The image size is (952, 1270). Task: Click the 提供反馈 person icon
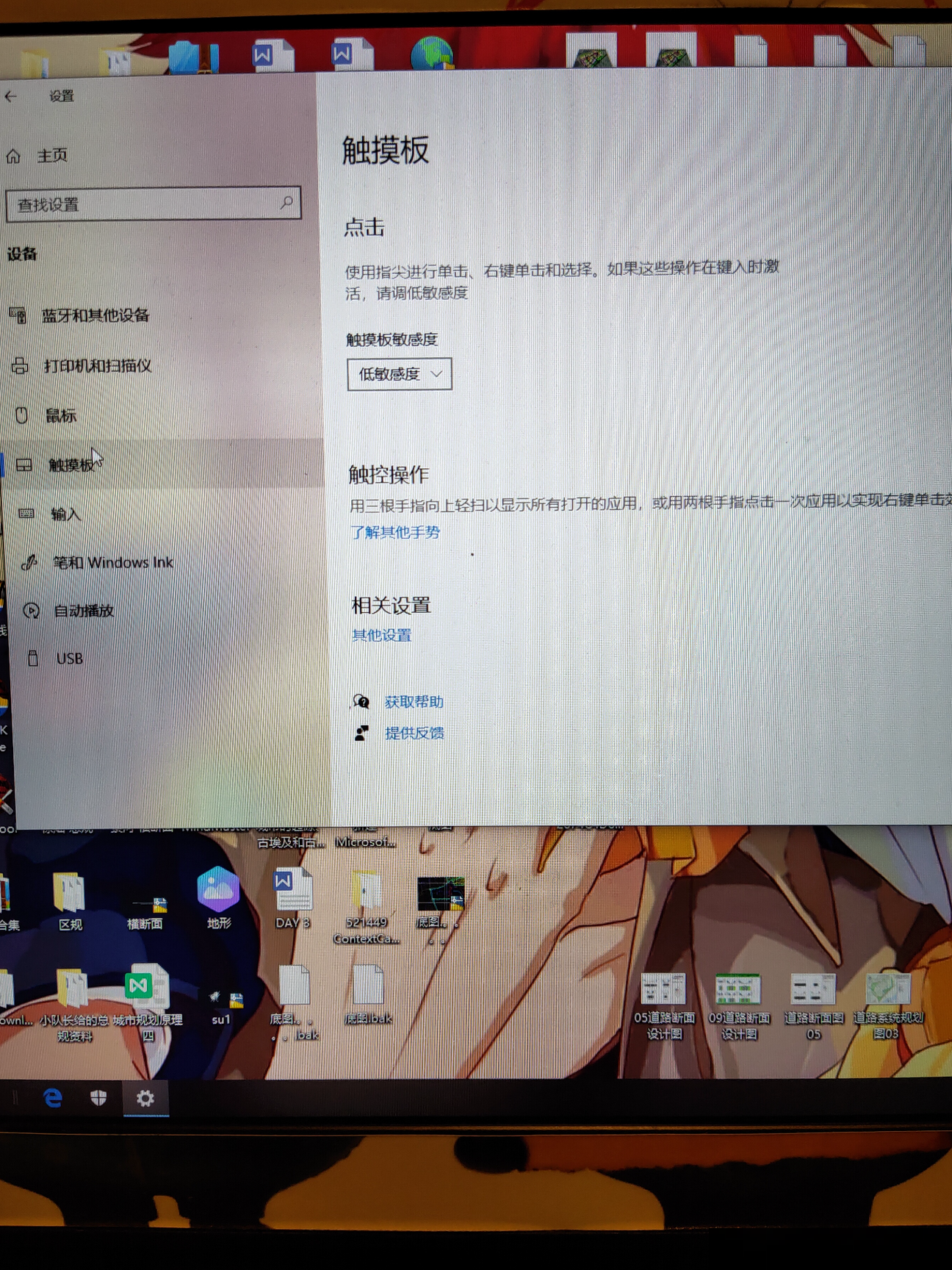coord(361,733)
